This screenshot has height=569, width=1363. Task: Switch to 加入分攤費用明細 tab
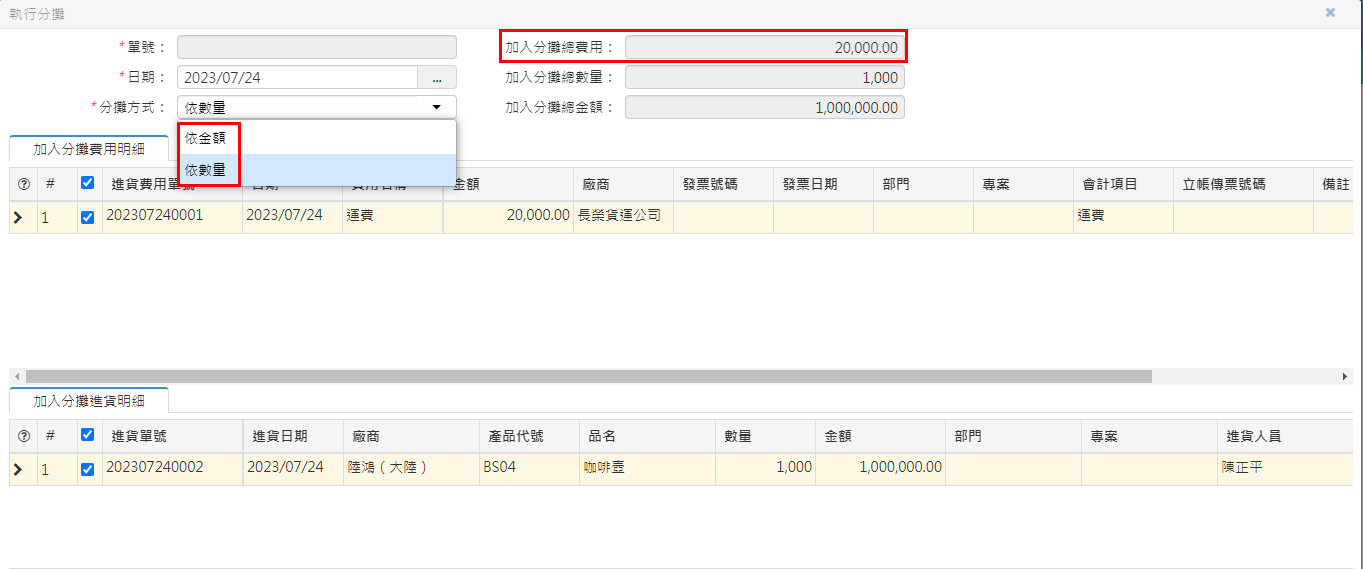[x=88, y=149]
